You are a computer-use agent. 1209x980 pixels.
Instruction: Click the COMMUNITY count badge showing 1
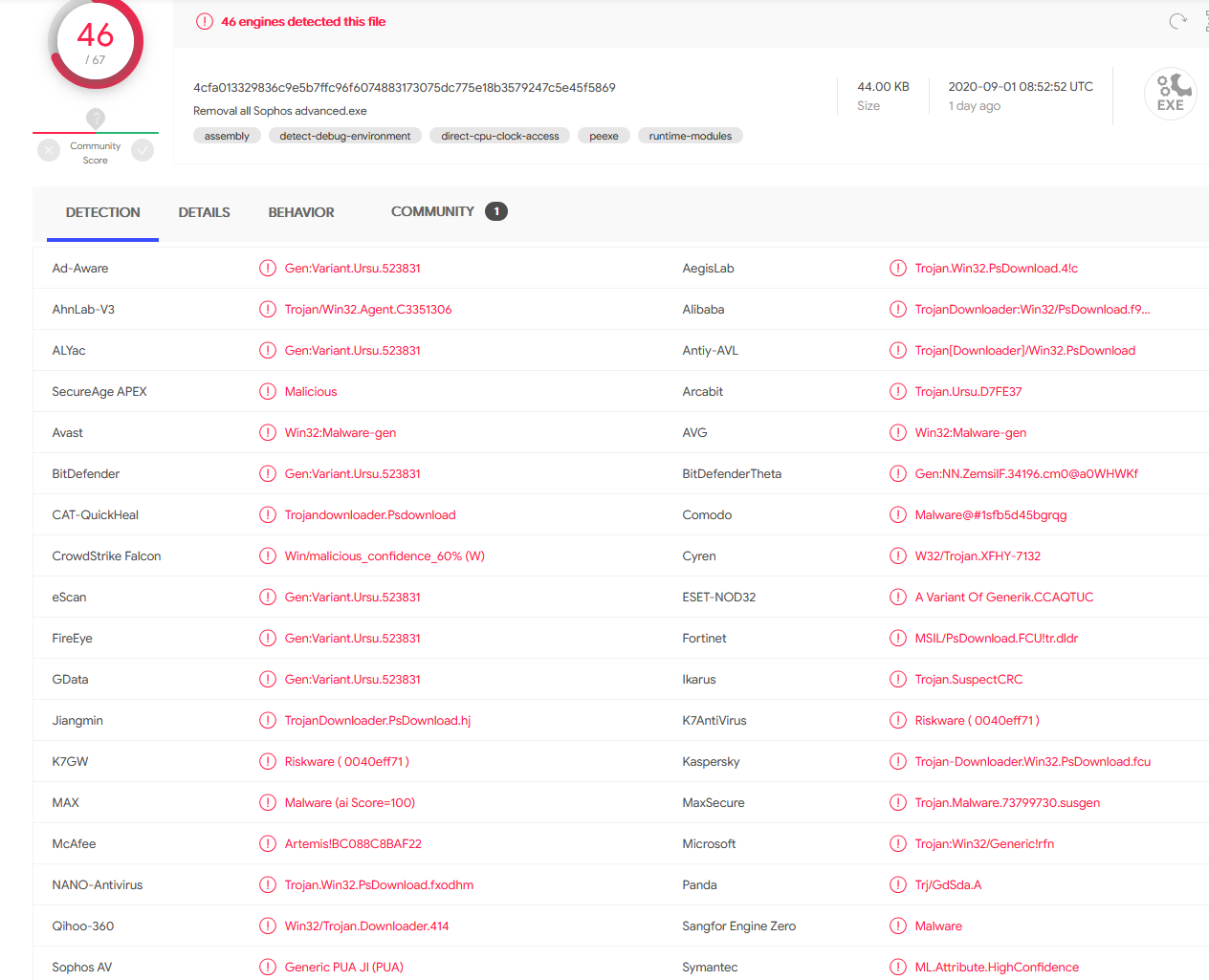click(496, 211)
